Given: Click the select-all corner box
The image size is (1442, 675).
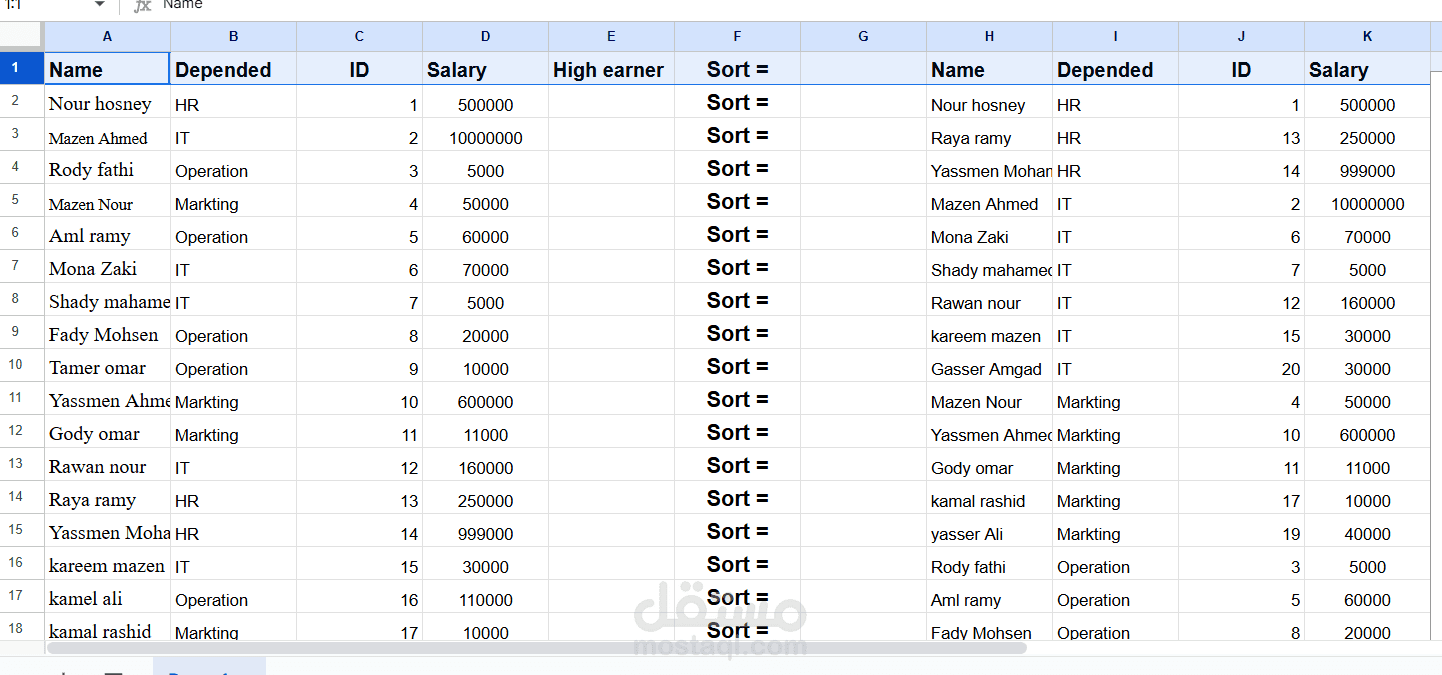Looking at the screenshot, I should click(x=22, y=36).
